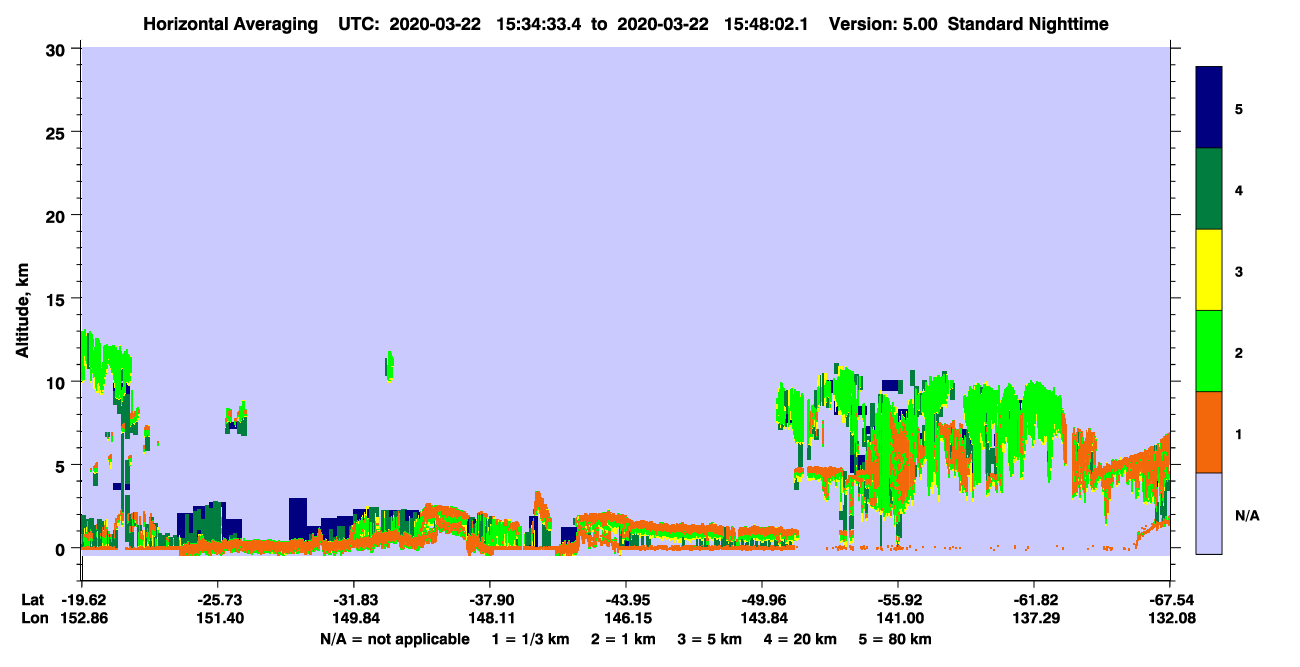Click the latitude value -67.54

tap(1170, 600)
